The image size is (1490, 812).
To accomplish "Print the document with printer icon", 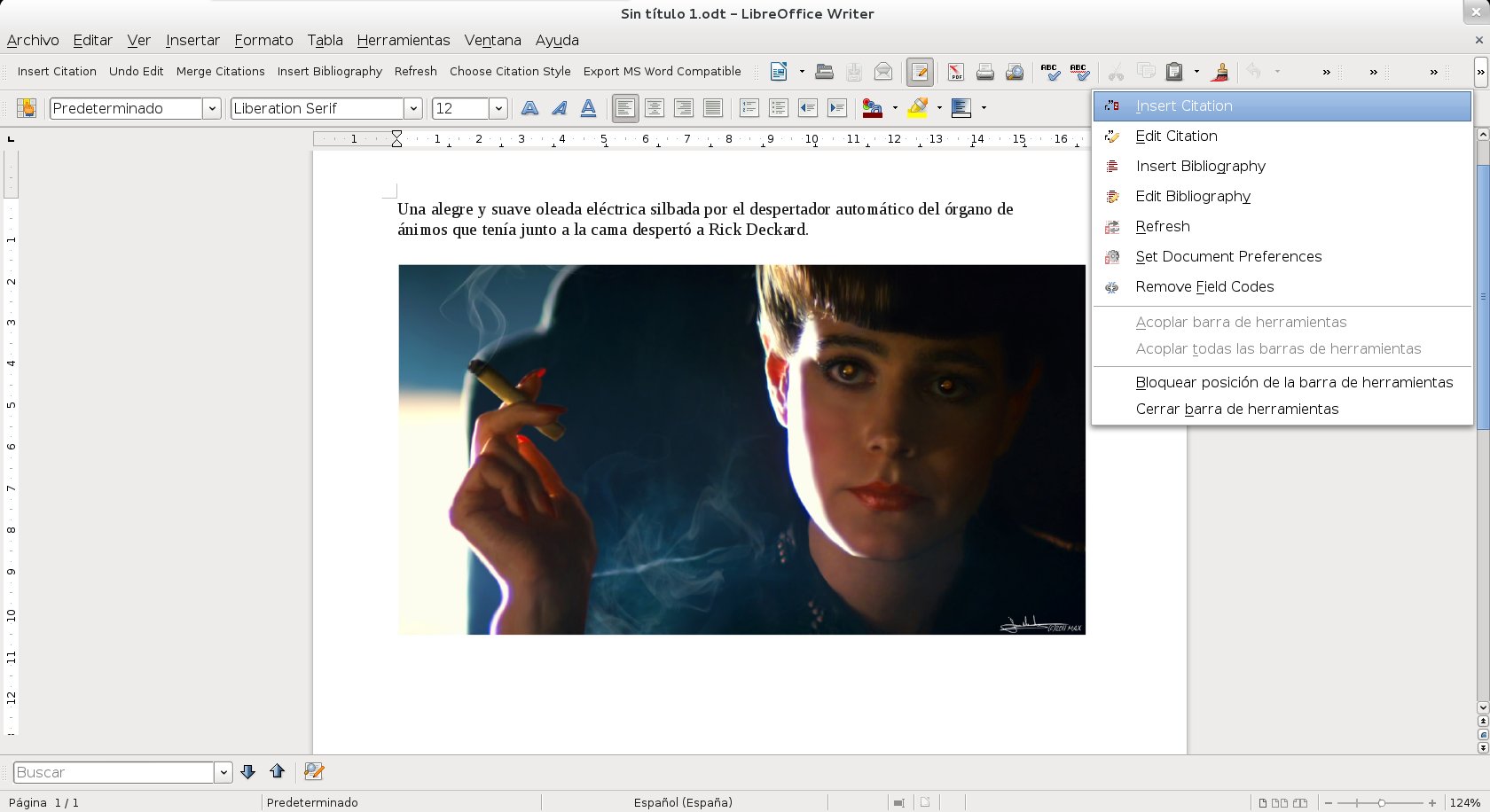I will pos(984,72).
